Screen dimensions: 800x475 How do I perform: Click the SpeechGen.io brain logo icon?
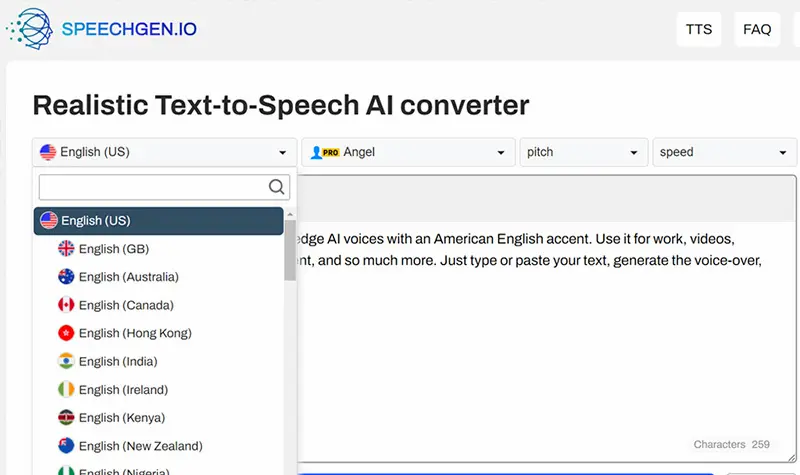click(30, 29)
